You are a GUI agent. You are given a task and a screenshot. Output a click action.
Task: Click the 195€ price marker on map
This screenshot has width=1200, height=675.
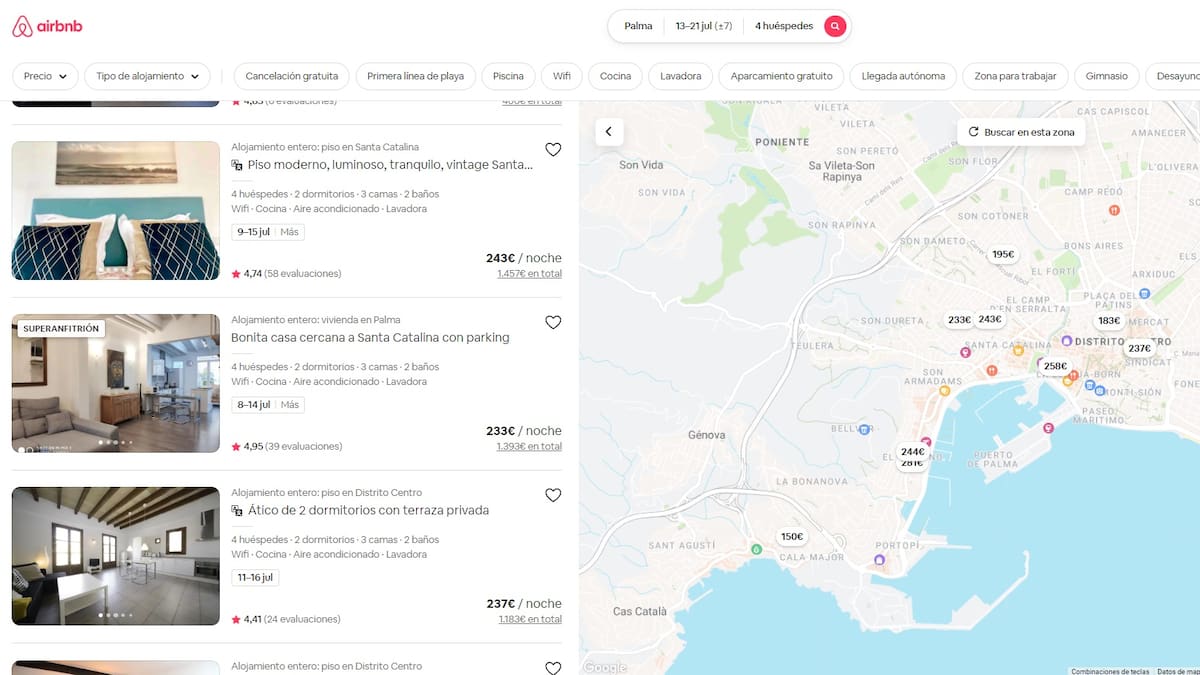[1003, 255]
